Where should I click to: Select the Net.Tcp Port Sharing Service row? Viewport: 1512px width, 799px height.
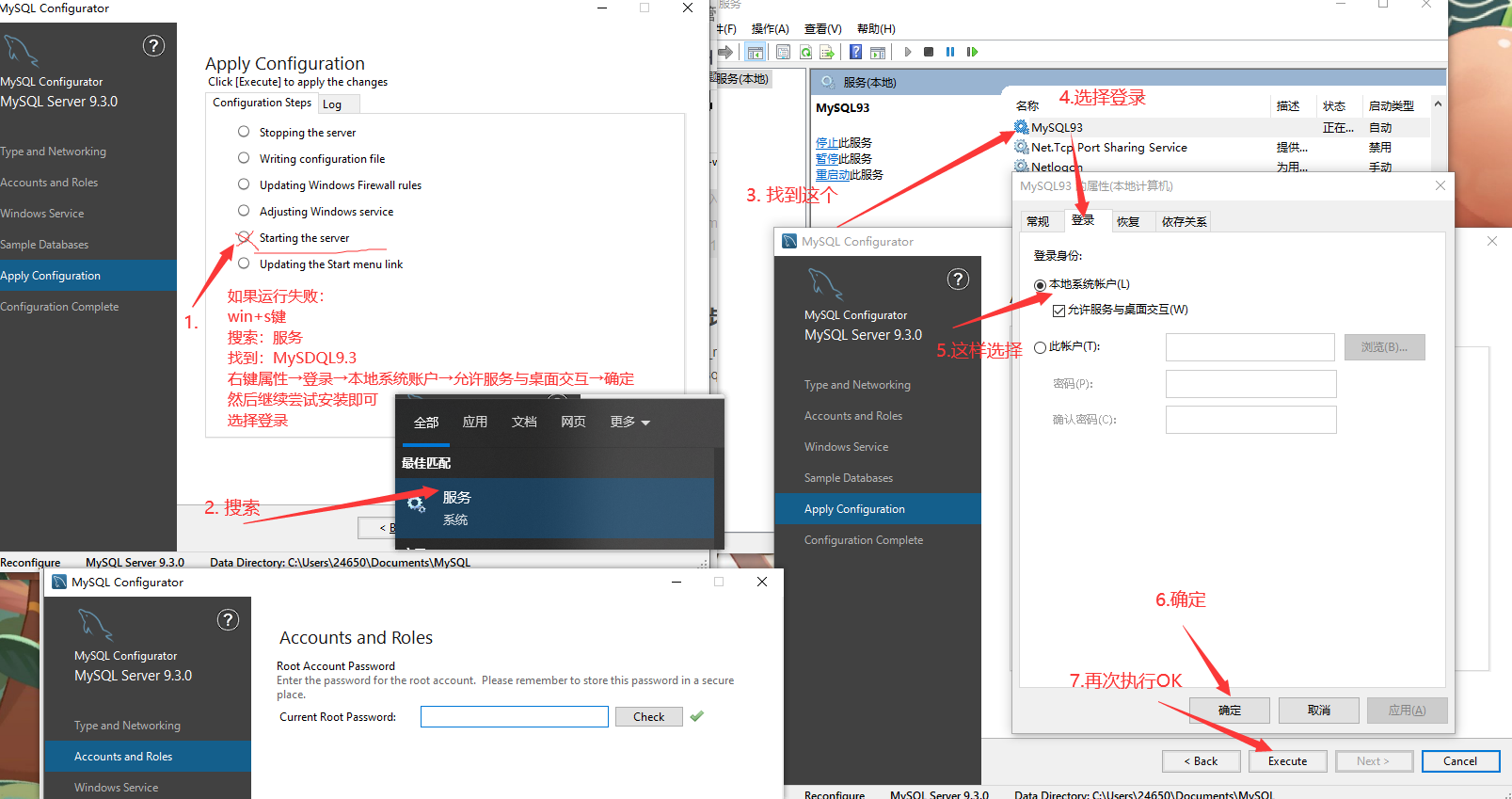click(1221, 147)
